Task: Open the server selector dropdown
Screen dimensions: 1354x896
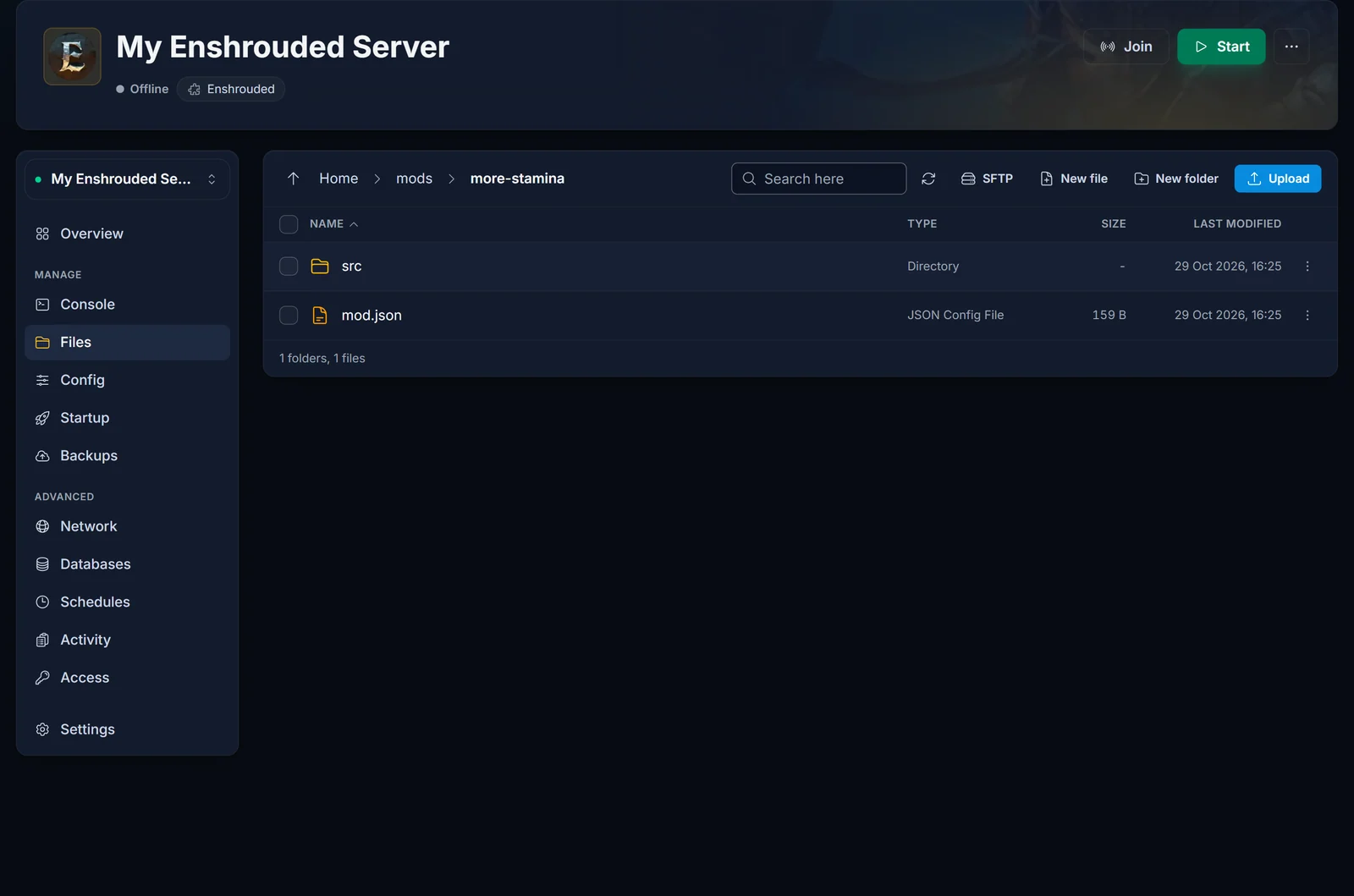Action: pyautogui.click(x=127, y=179)
